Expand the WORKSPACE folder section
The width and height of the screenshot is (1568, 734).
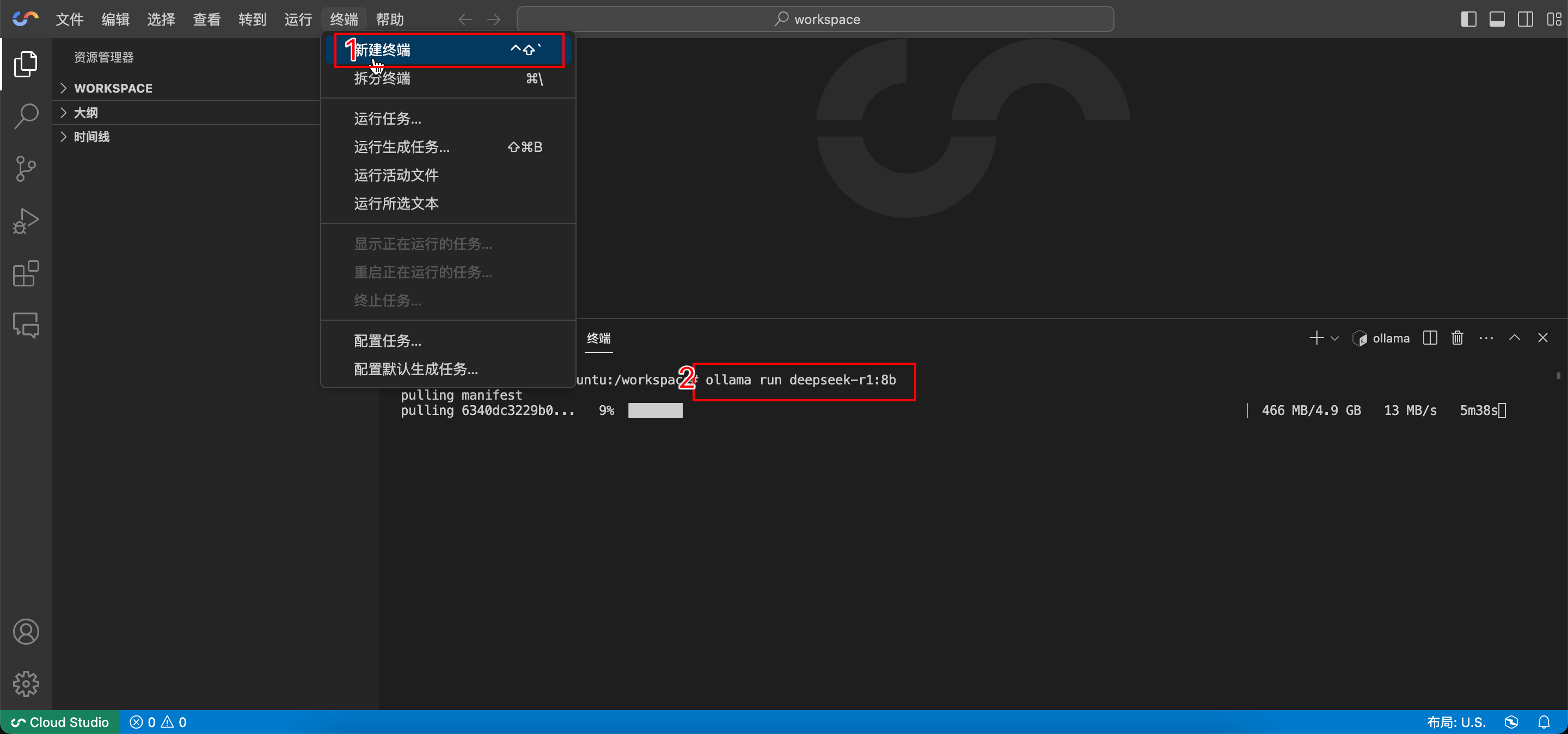pos(113,88)
